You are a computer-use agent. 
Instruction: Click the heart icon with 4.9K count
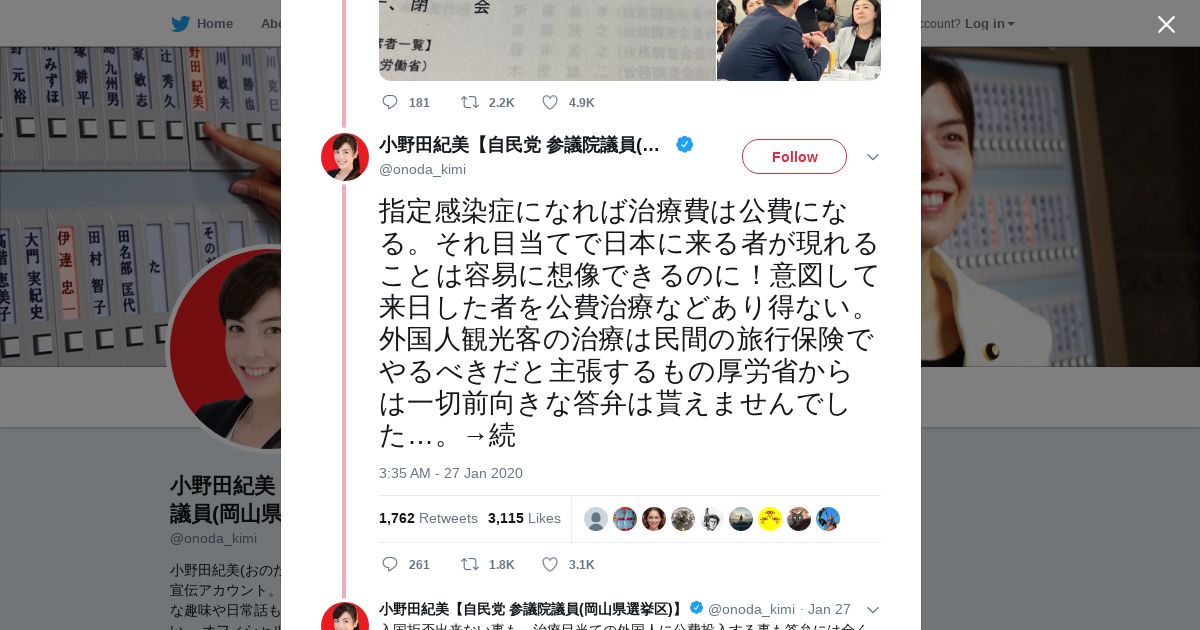coord(550,102)
